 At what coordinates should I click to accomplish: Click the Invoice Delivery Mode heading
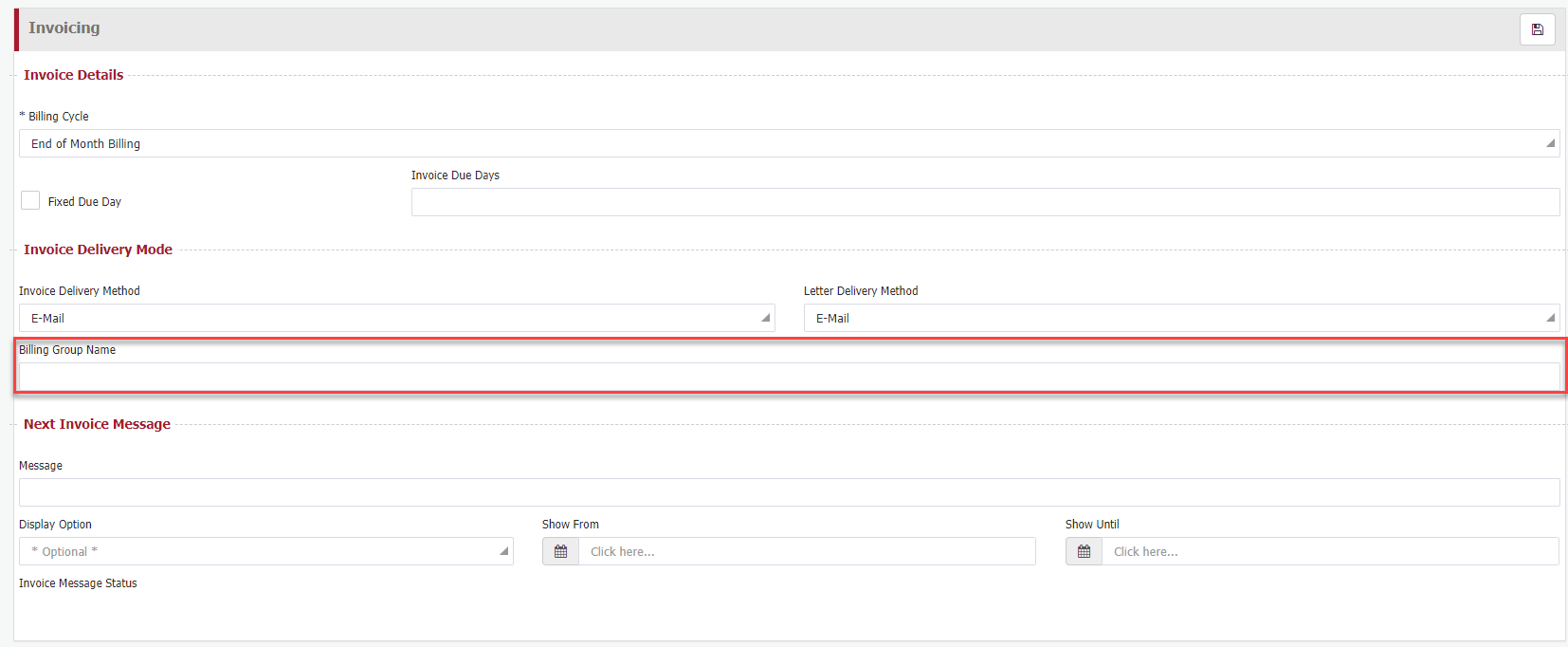click(98, 250)
